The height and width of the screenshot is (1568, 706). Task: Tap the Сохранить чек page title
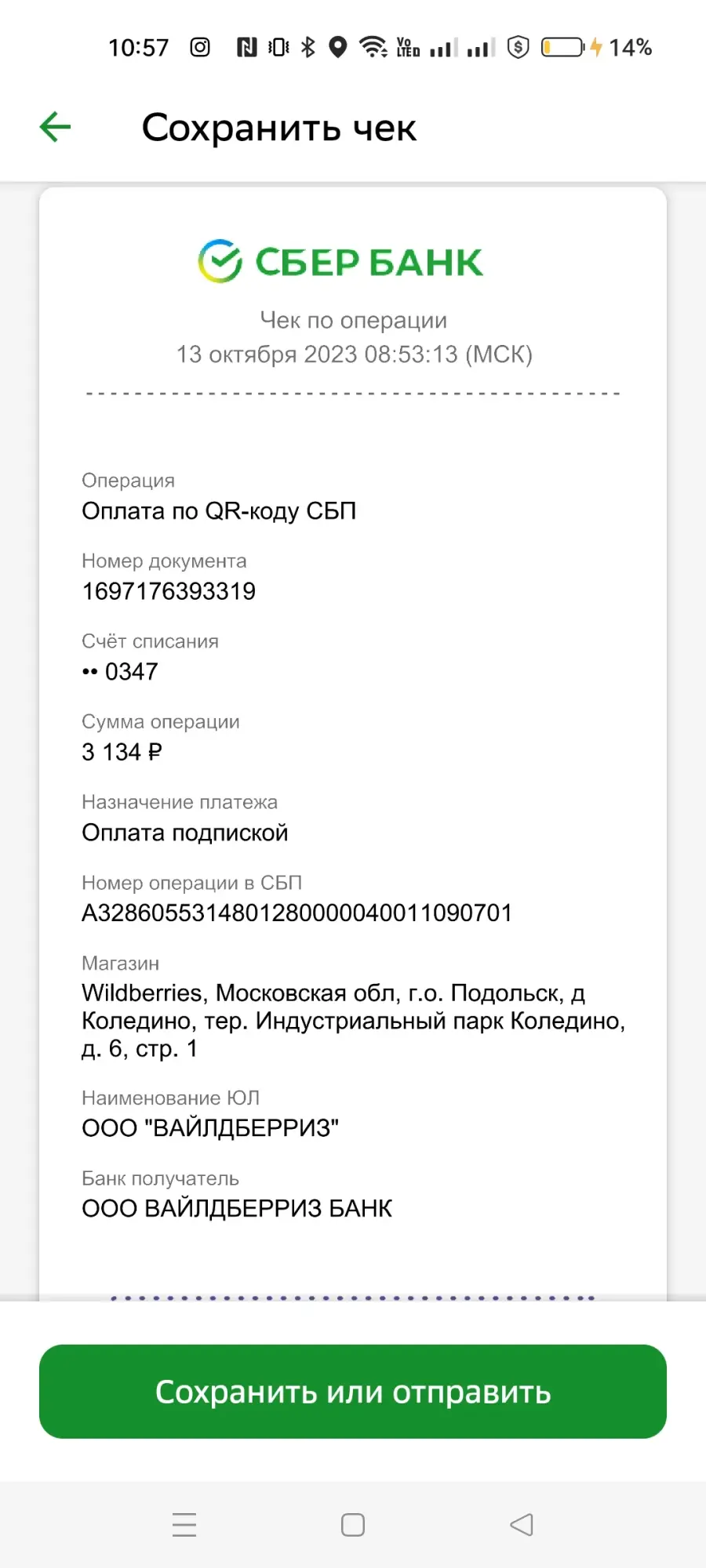(278, 128)
